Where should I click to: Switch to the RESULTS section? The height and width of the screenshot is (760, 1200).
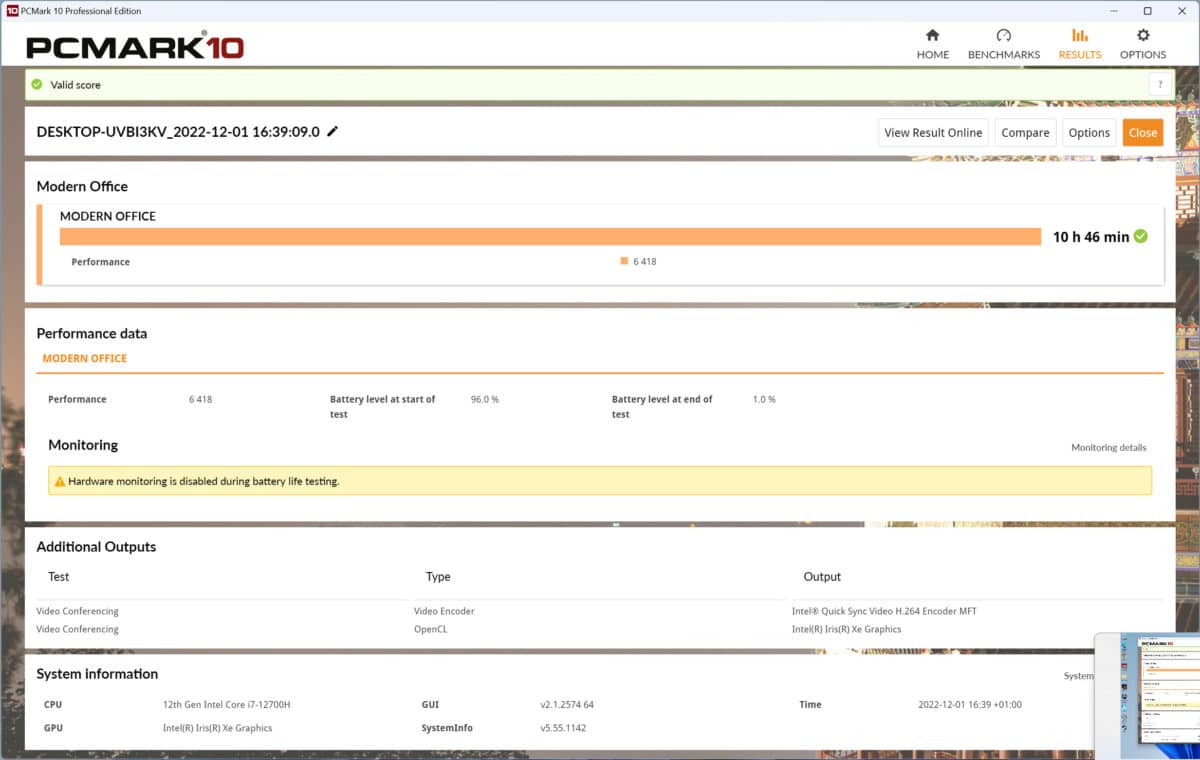1080,44
